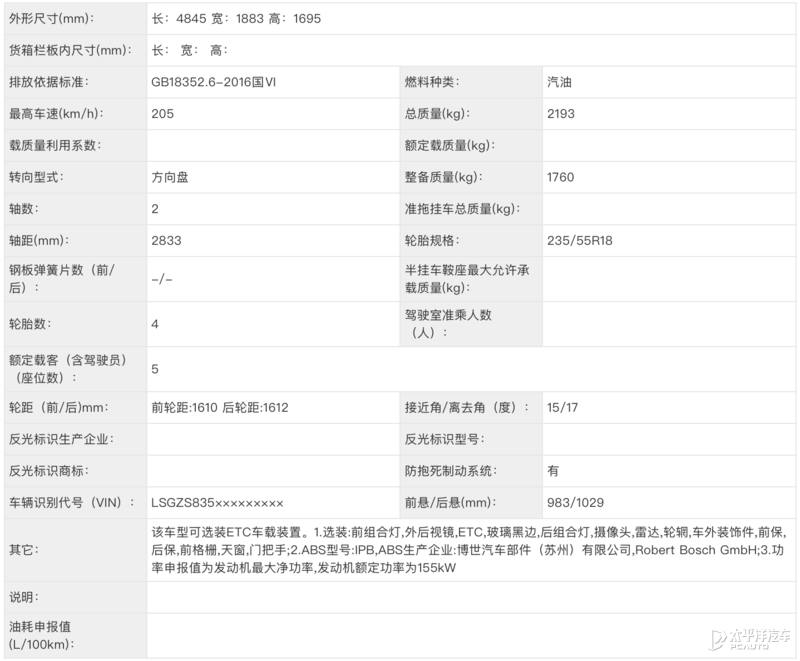This screenshot has width=800, height=661.
Task: Select the 方向盘 steering type value
Action: point(172,177)
